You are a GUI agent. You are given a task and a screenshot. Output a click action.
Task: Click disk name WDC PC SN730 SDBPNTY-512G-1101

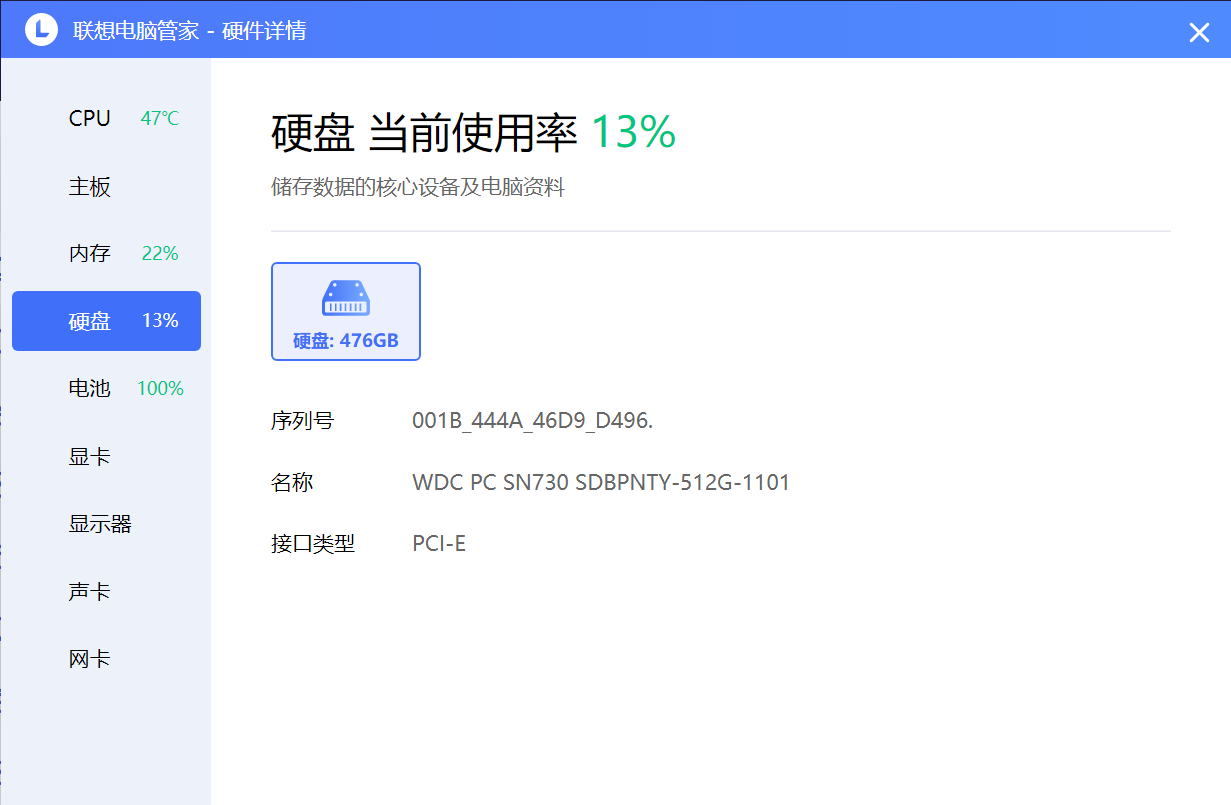(x=601, y=483)
